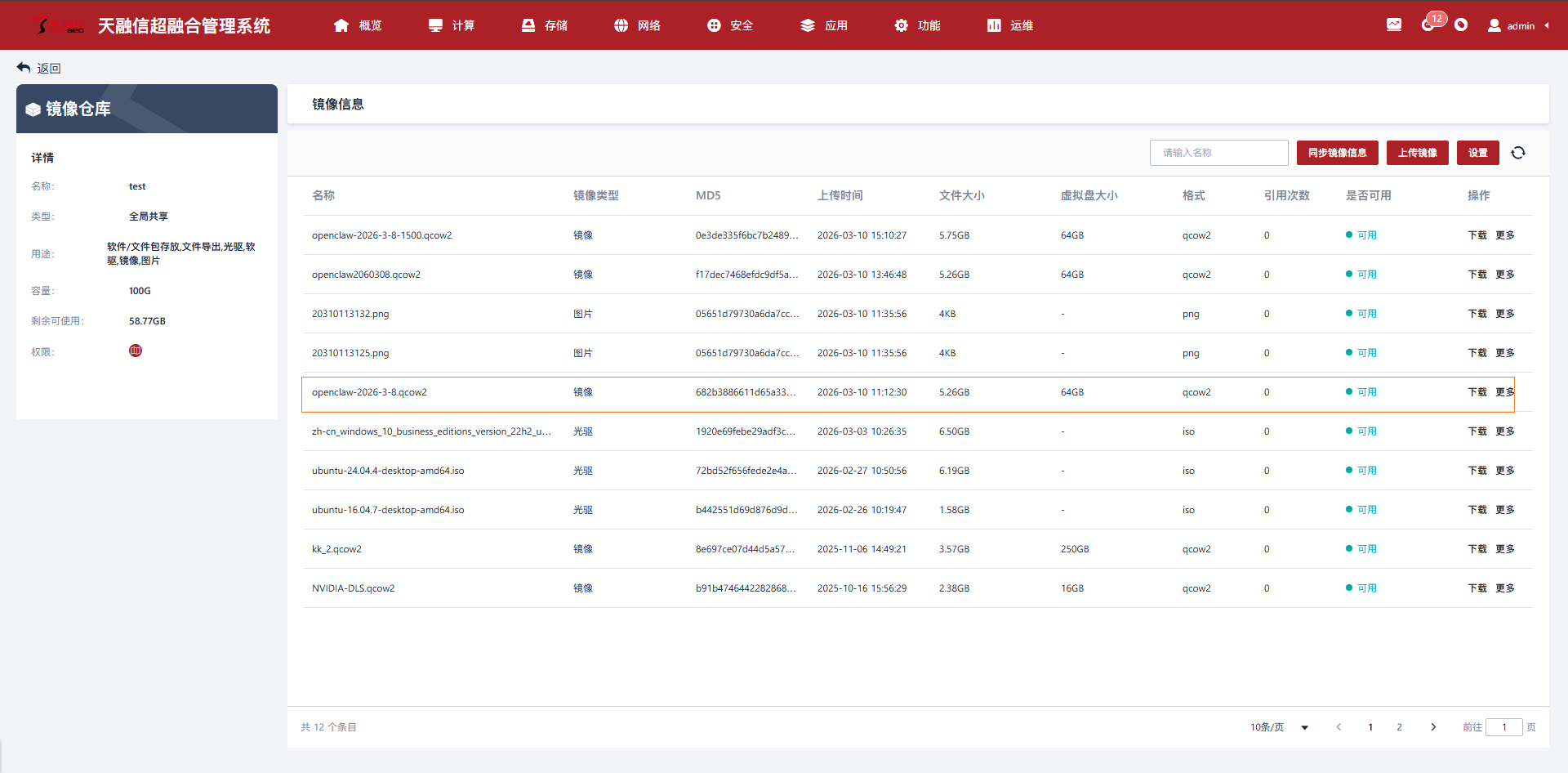This screenshot has height=773, width=1568.
Task: Click the 同步镜像信息 button
Action: click(x=1337, y=153)
